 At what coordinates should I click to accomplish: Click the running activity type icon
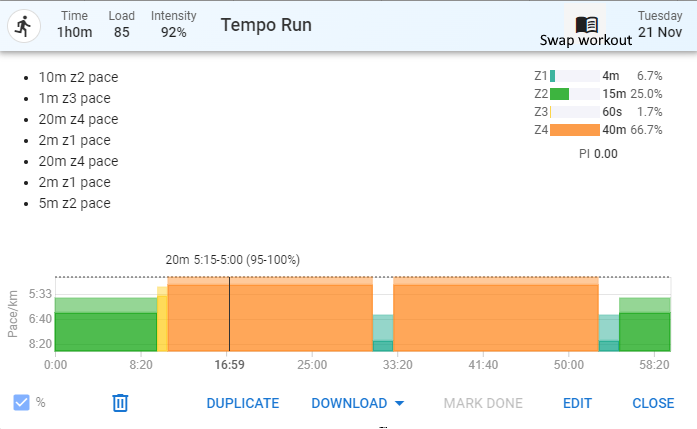pyautogui.click(x=24, y=26)
